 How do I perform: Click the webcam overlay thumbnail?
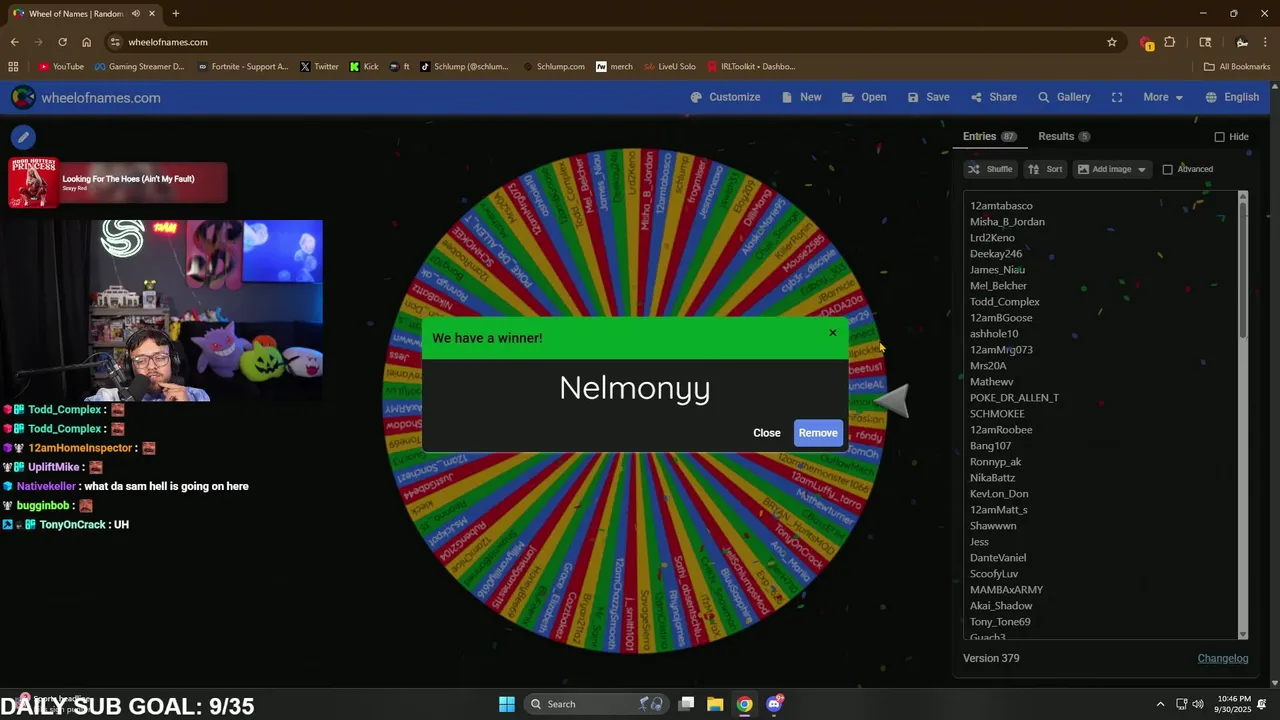coord(162,310)
